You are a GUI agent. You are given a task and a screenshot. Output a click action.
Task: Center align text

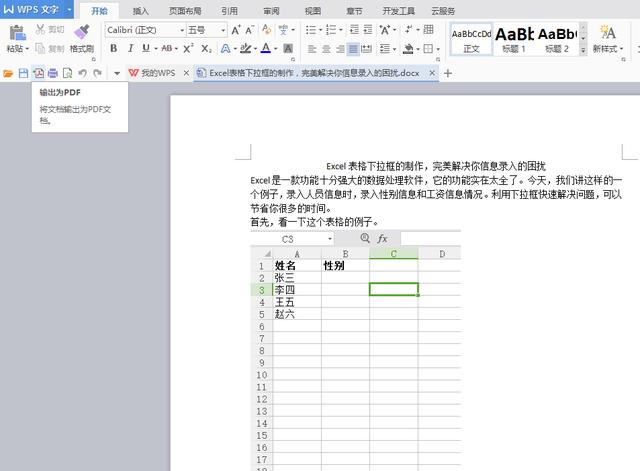(x=326, y=49)
